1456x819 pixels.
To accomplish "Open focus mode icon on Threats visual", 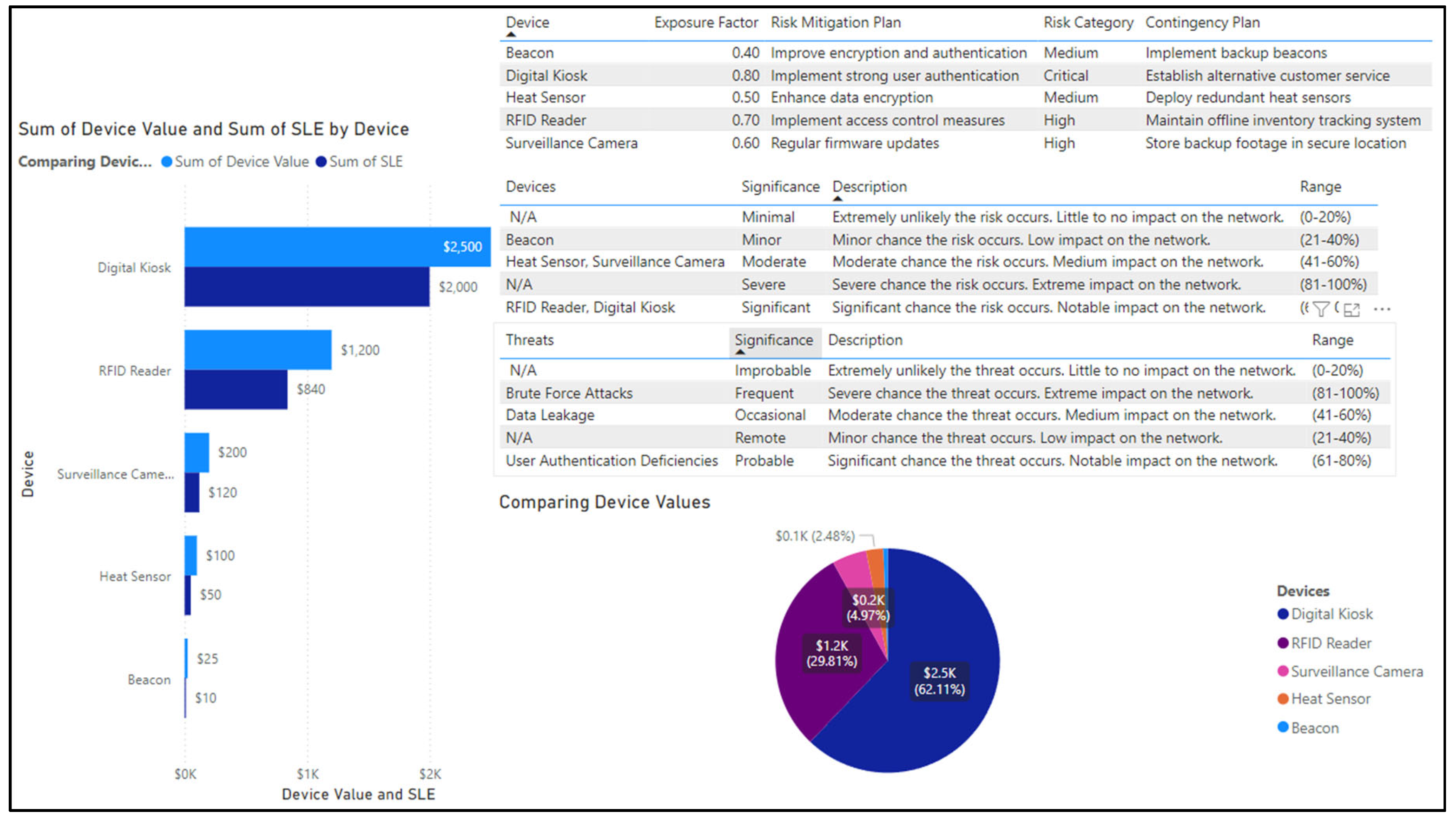I will 1351,310.
